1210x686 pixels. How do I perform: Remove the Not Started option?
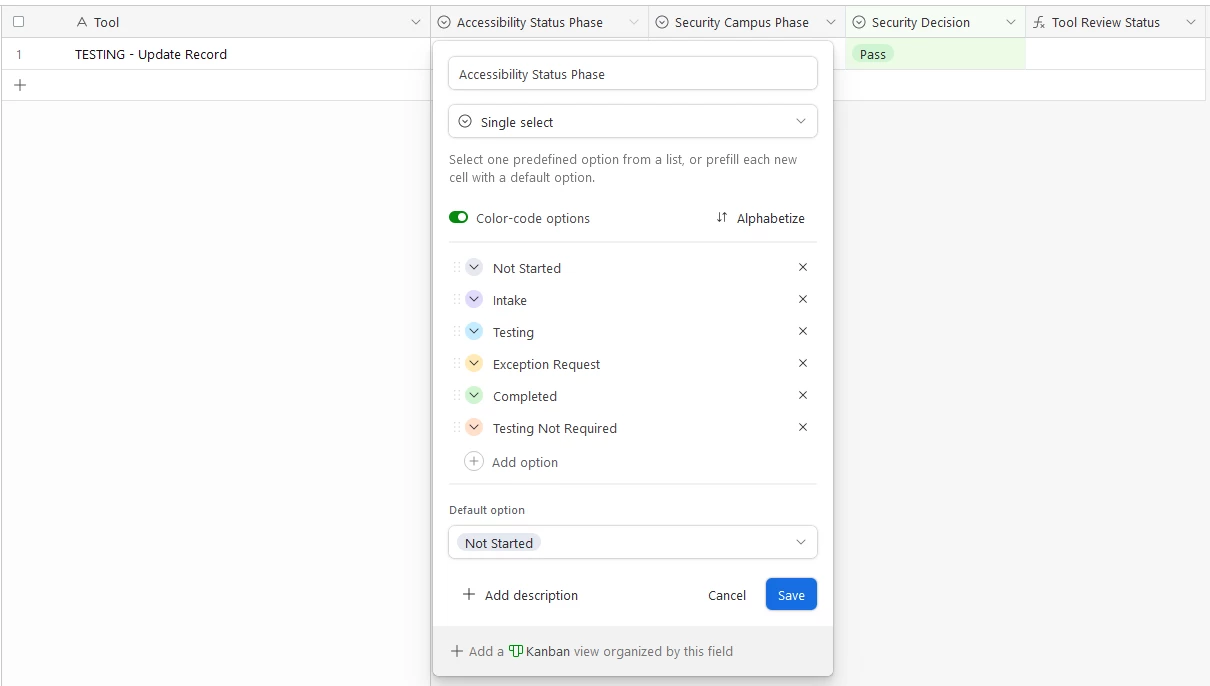802,268
